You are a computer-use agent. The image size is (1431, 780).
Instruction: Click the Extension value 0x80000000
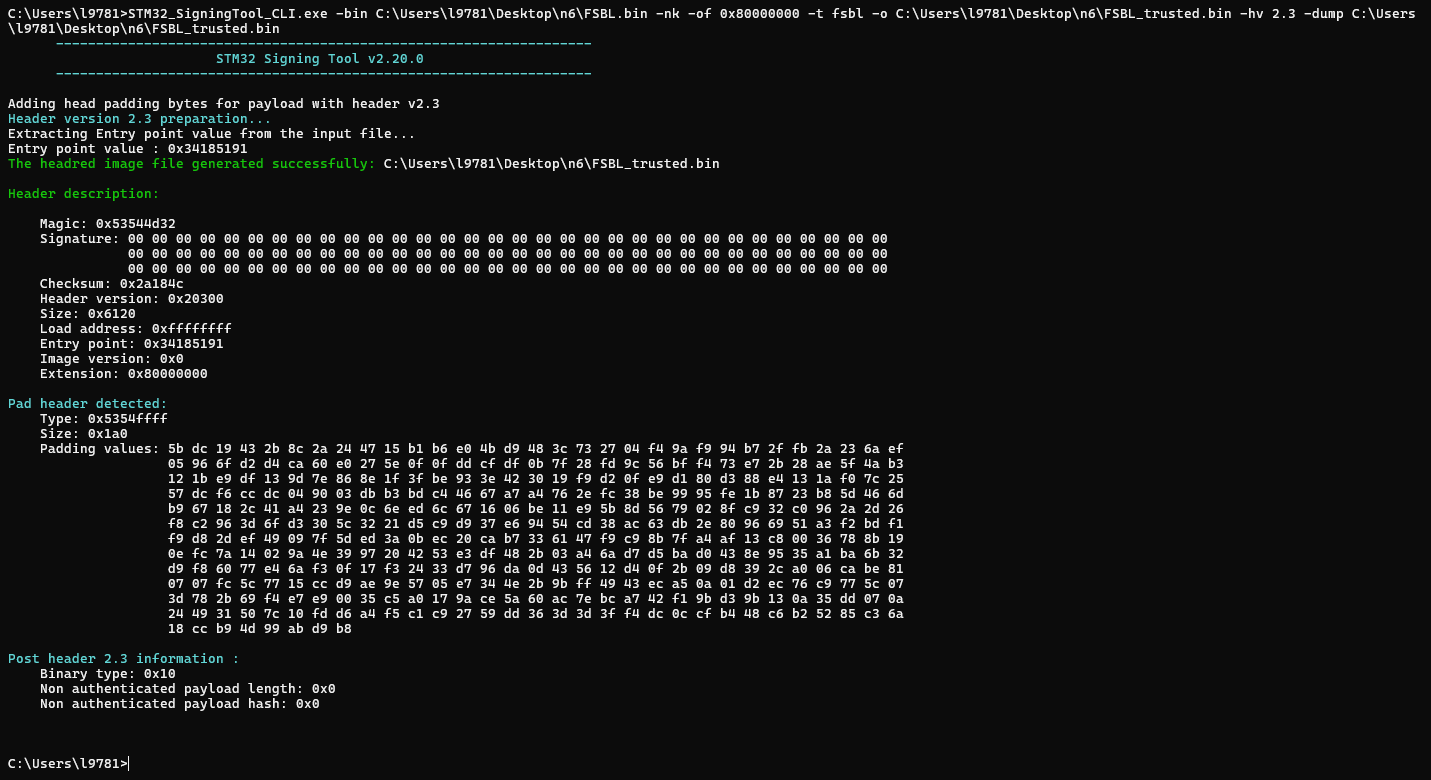(167, 374)
